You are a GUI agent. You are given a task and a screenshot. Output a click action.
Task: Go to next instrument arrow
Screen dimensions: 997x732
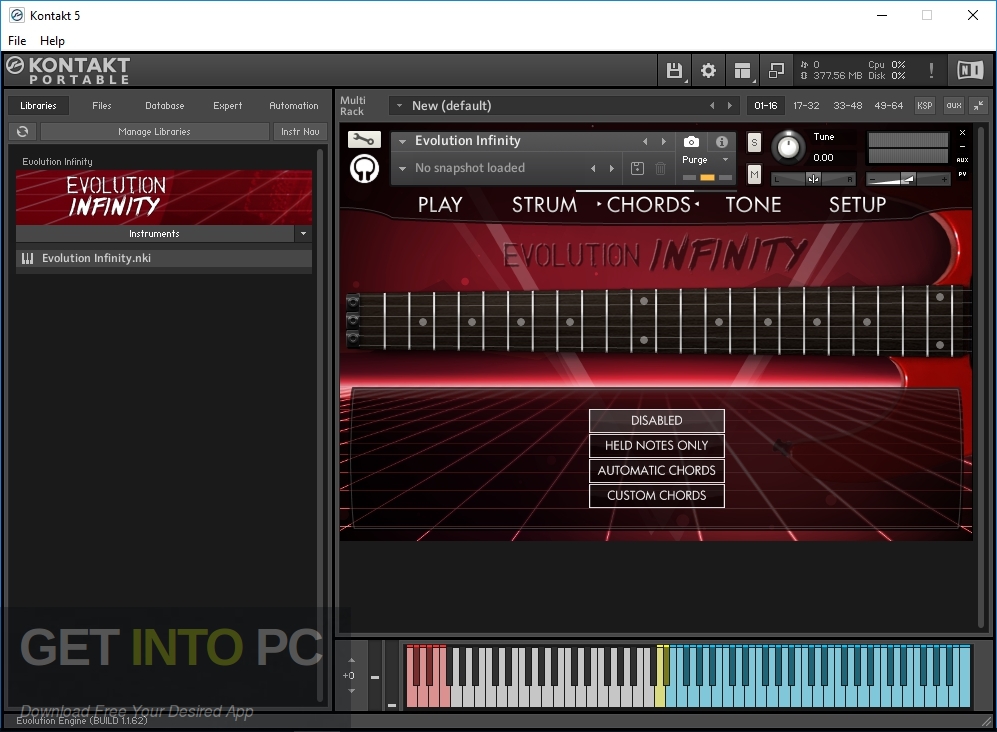[663, 141]
